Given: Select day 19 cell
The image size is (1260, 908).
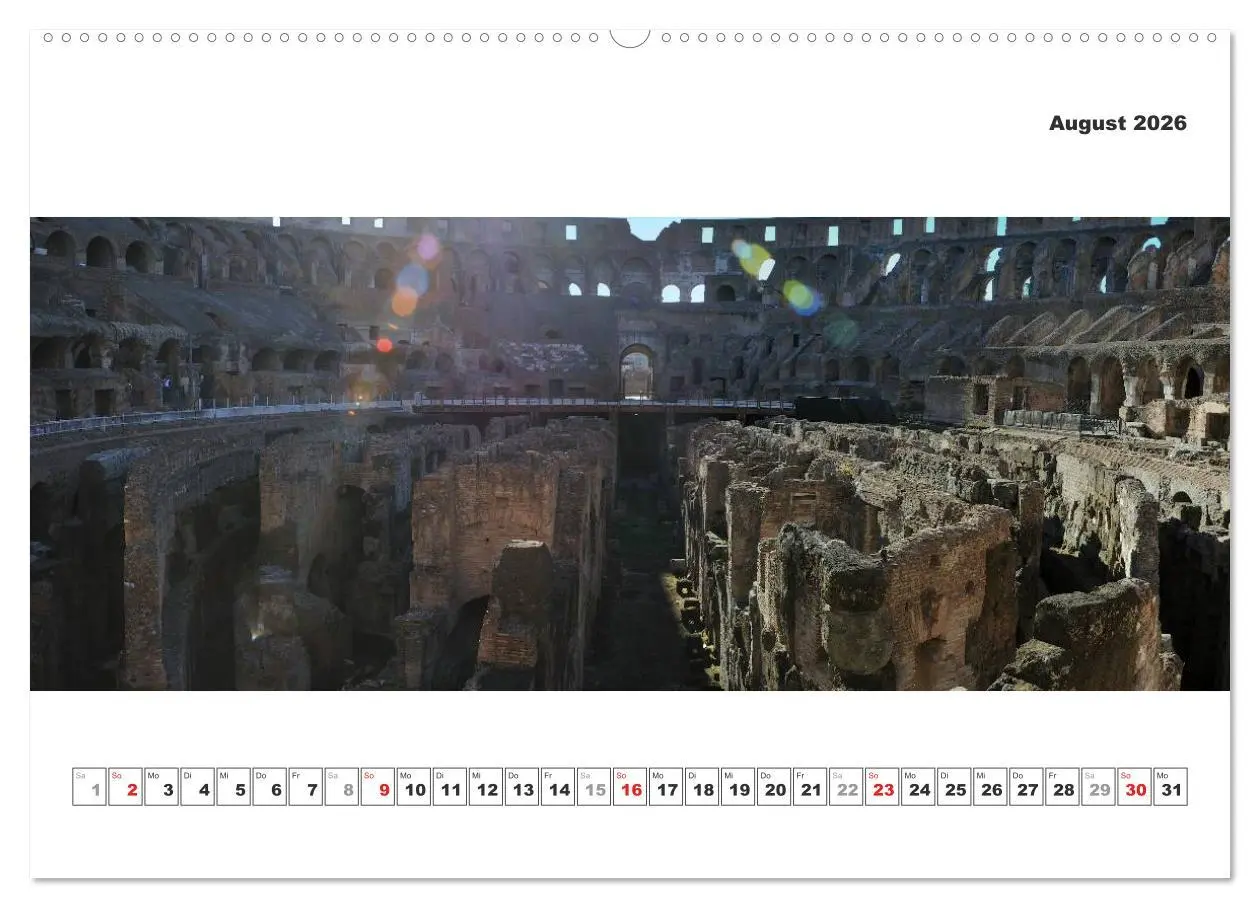Looking at the screenshot, I should (x=737, y=786).
